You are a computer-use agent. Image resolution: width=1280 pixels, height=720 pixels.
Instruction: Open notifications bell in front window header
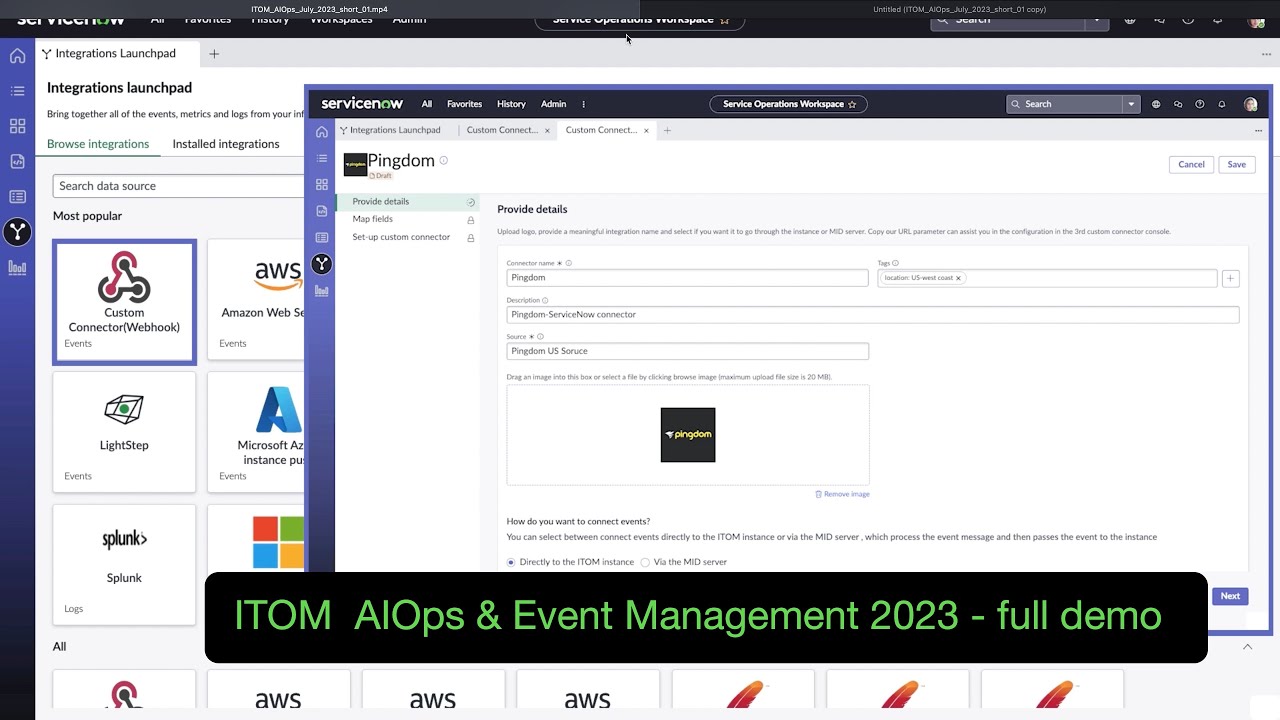1221,104
